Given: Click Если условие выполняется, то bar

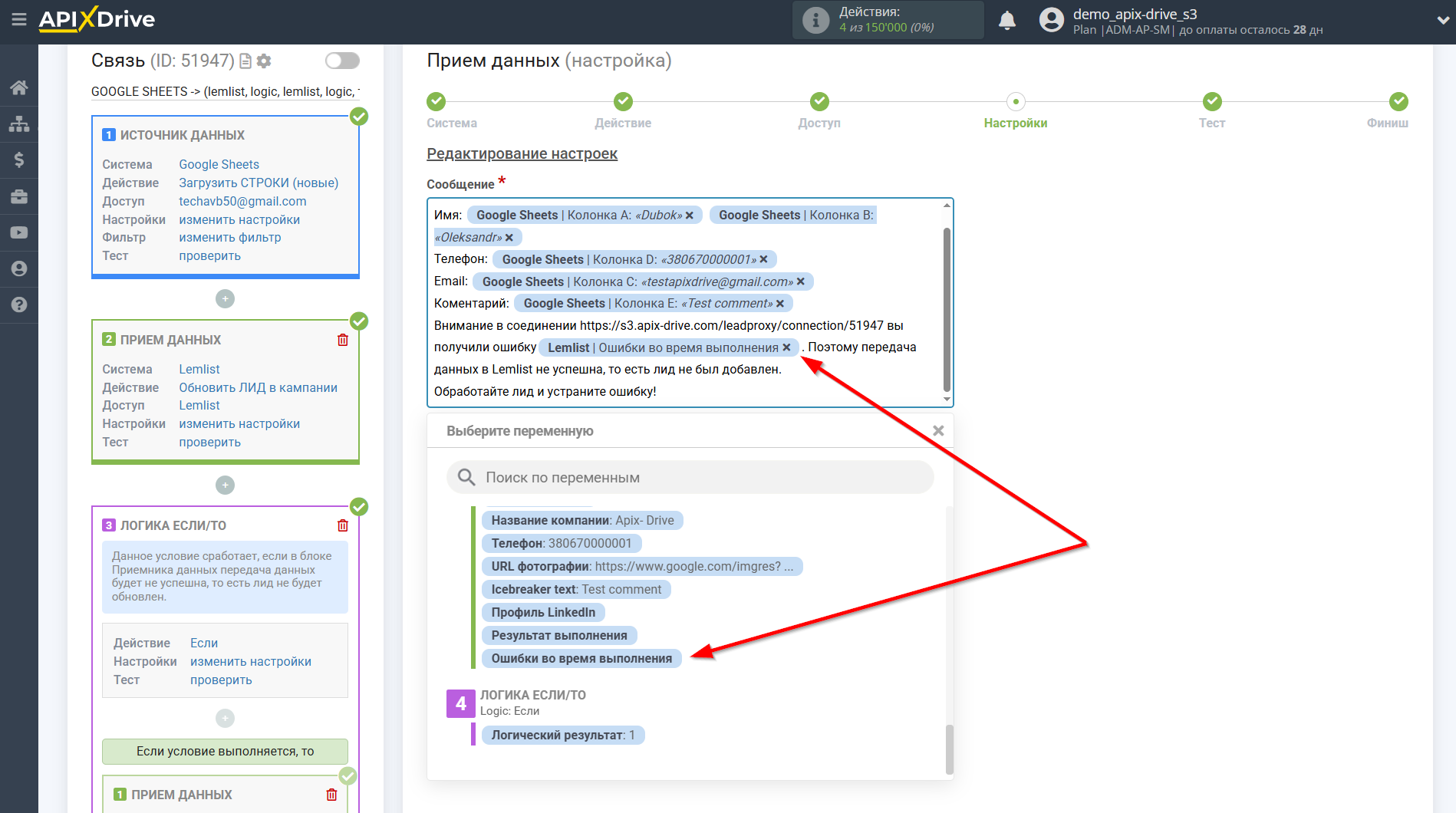Looking at the screenshot, I should pyautogui.click(x=225, y=751).
